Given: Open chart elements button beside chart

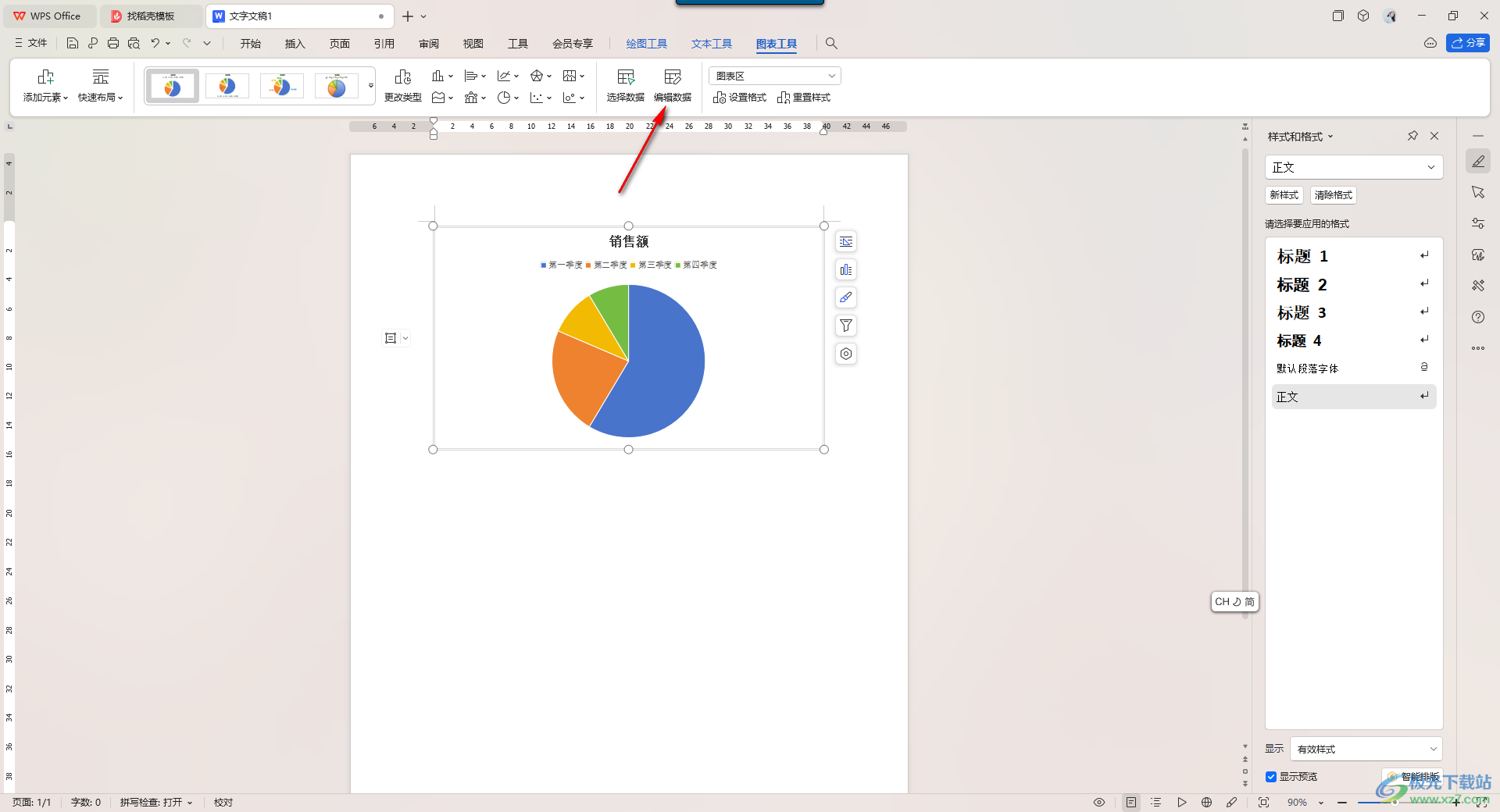Looking at the screenshot, I should click(x=846, y=270).
